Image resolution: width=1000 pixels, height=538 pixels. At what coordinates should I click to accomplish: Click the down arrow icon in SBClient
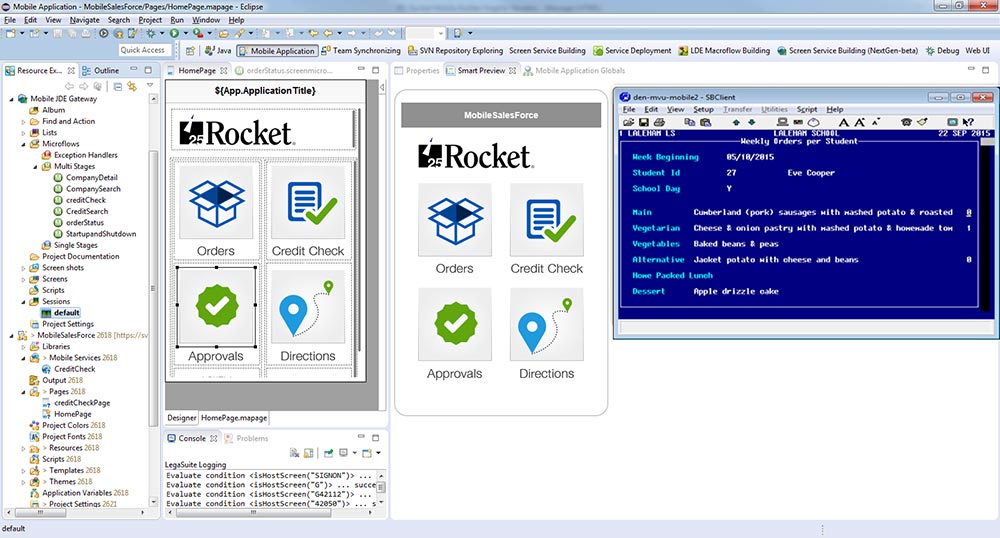(751, 122)
